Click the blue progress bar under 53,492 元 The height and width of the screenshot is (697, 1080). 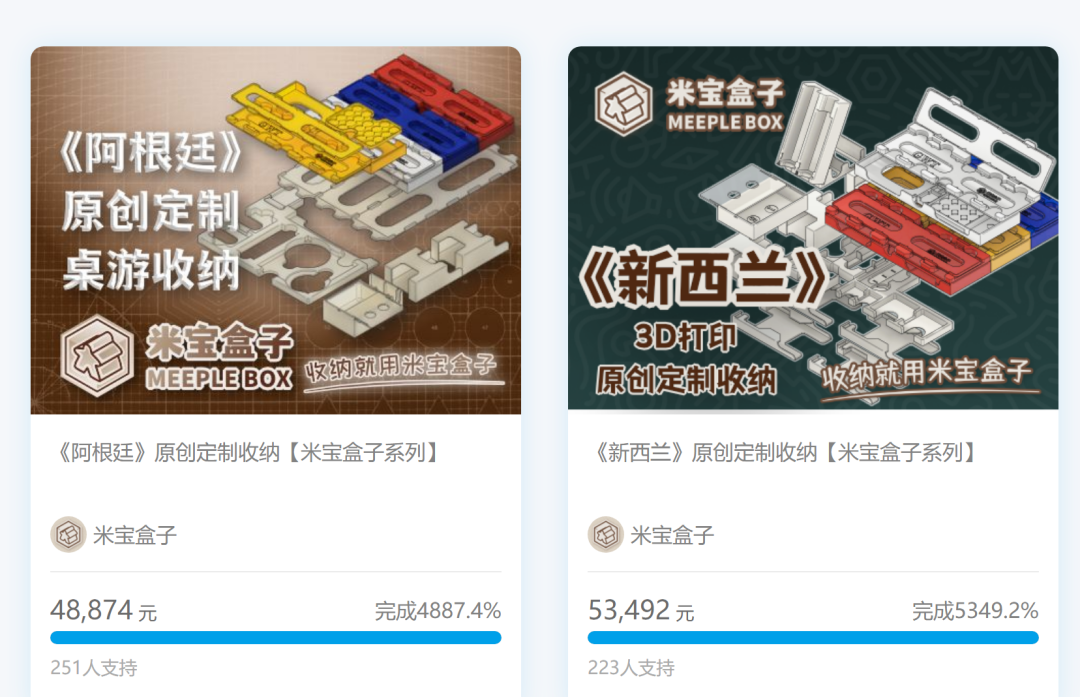pyautogui.click(x=813, y=638)
